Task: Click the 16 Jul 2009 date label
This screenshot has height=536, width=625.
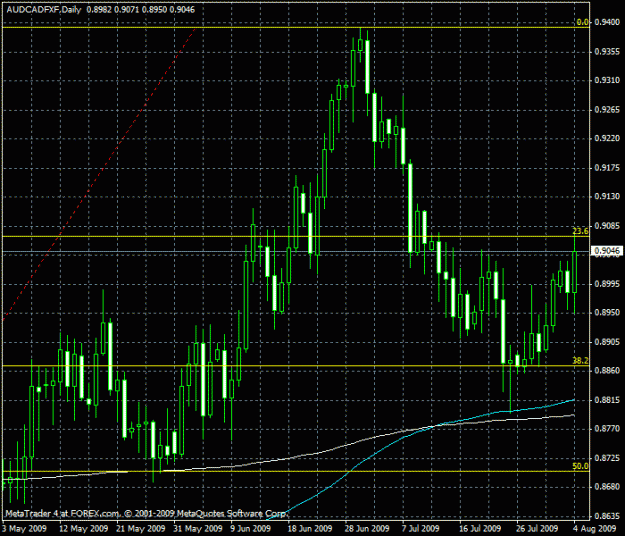Action: [x=480, y=529]
